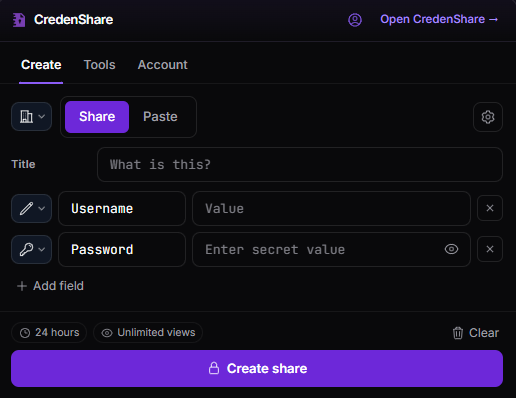This screenshot has width=516, height=398.
Task: Clear the form with trash button
Action: (476, 333)
